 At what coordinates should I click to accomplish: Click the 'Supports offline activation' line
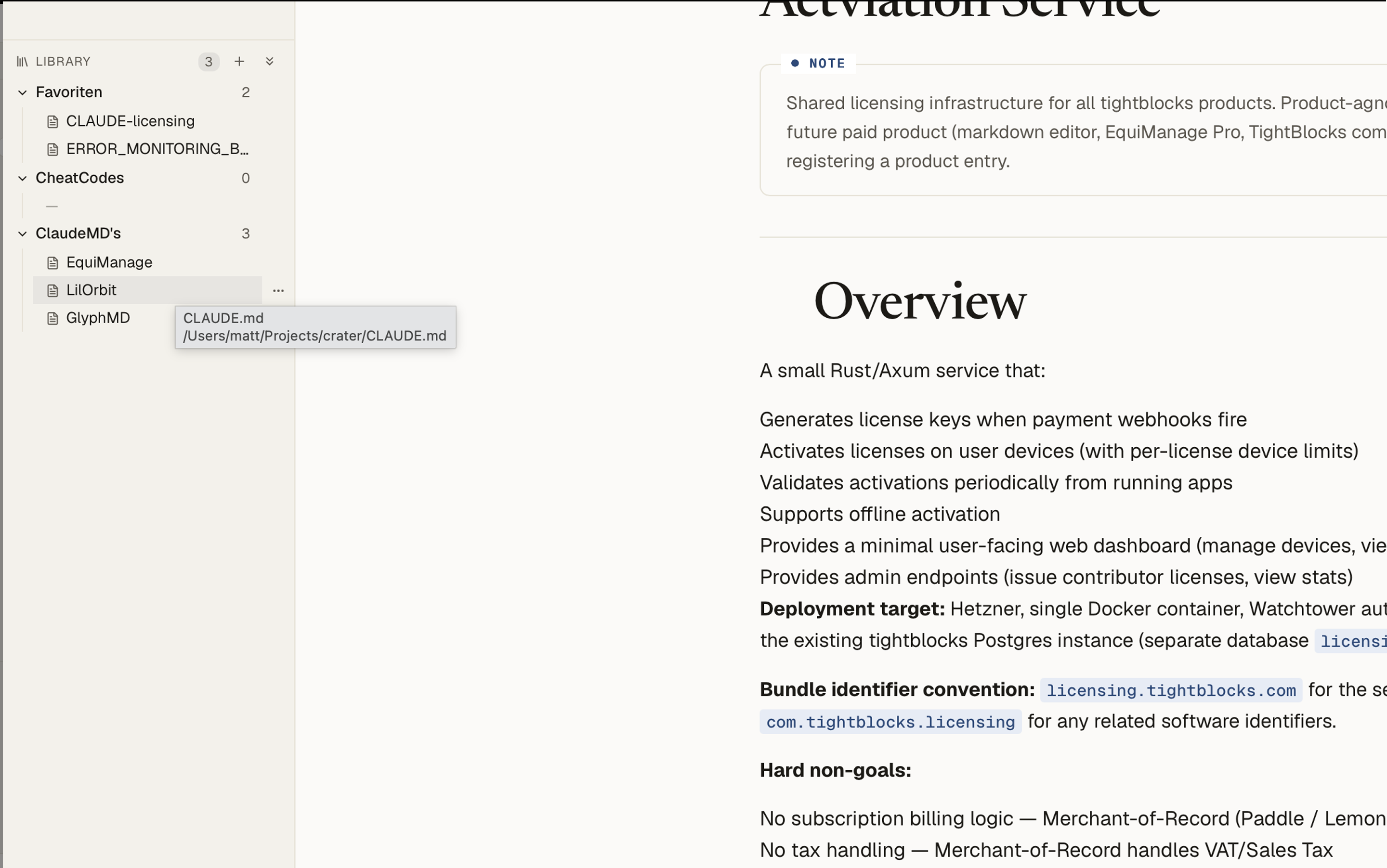coord(880,514)
